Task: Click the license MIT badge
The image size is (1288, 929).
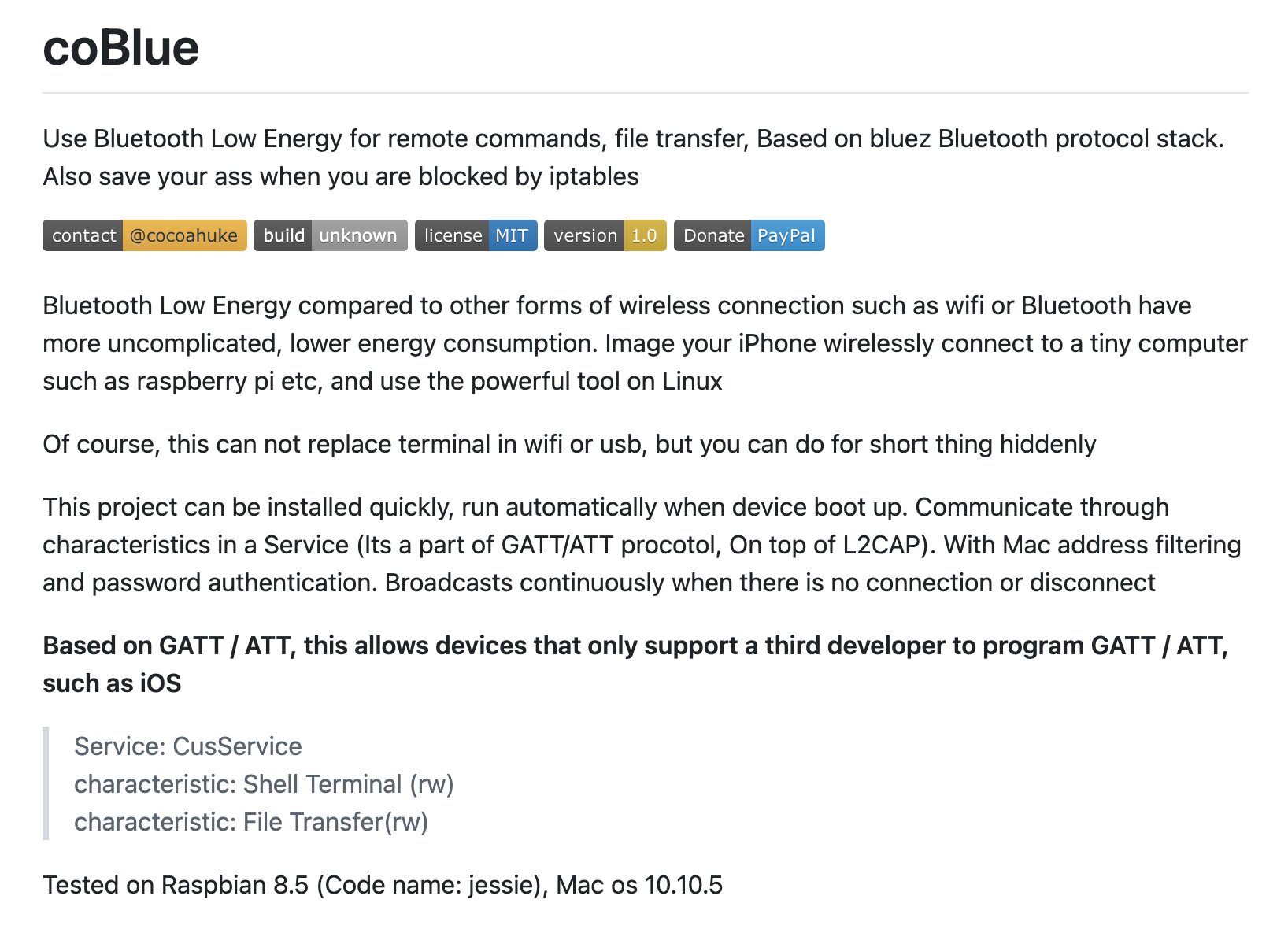Action: point(476,235)
